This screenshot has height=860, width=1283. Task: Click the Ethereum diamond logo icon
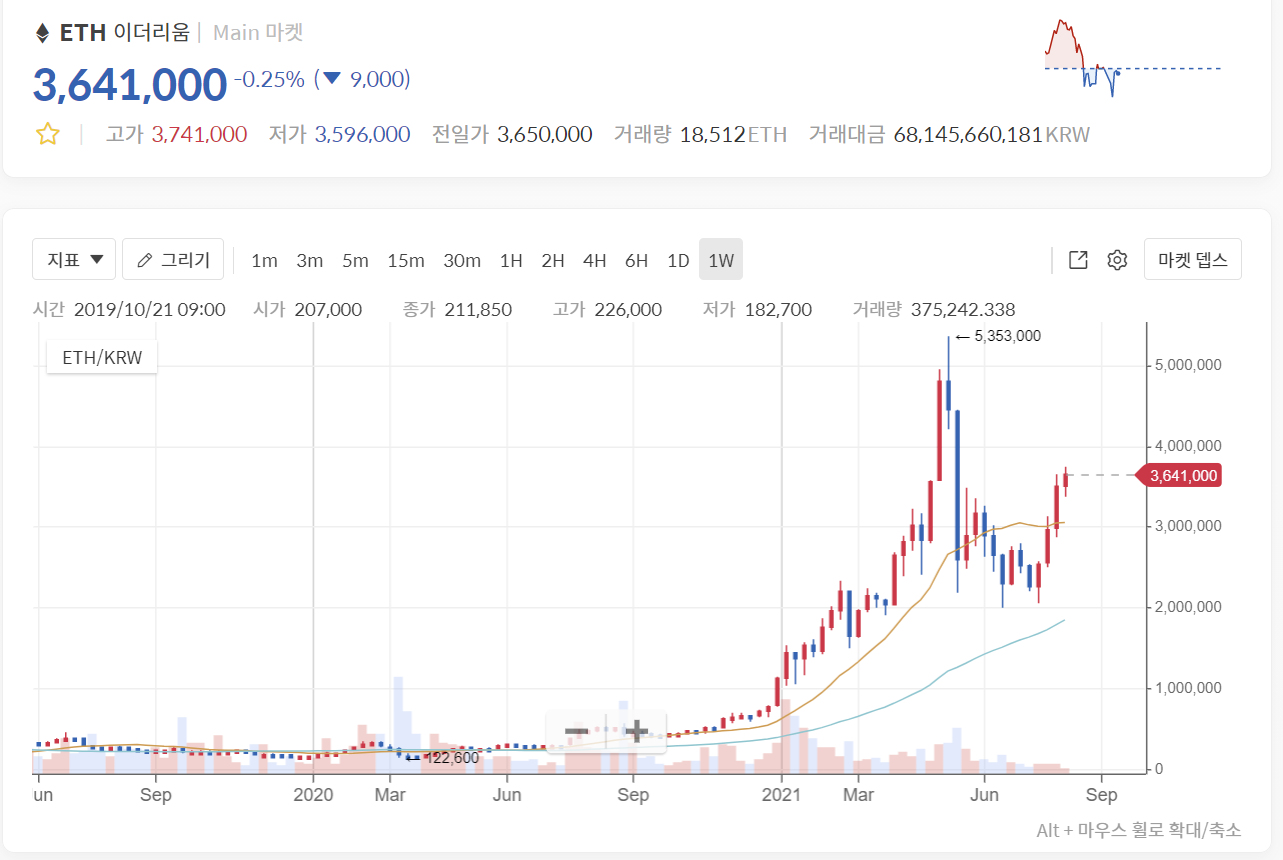point(42,33)
